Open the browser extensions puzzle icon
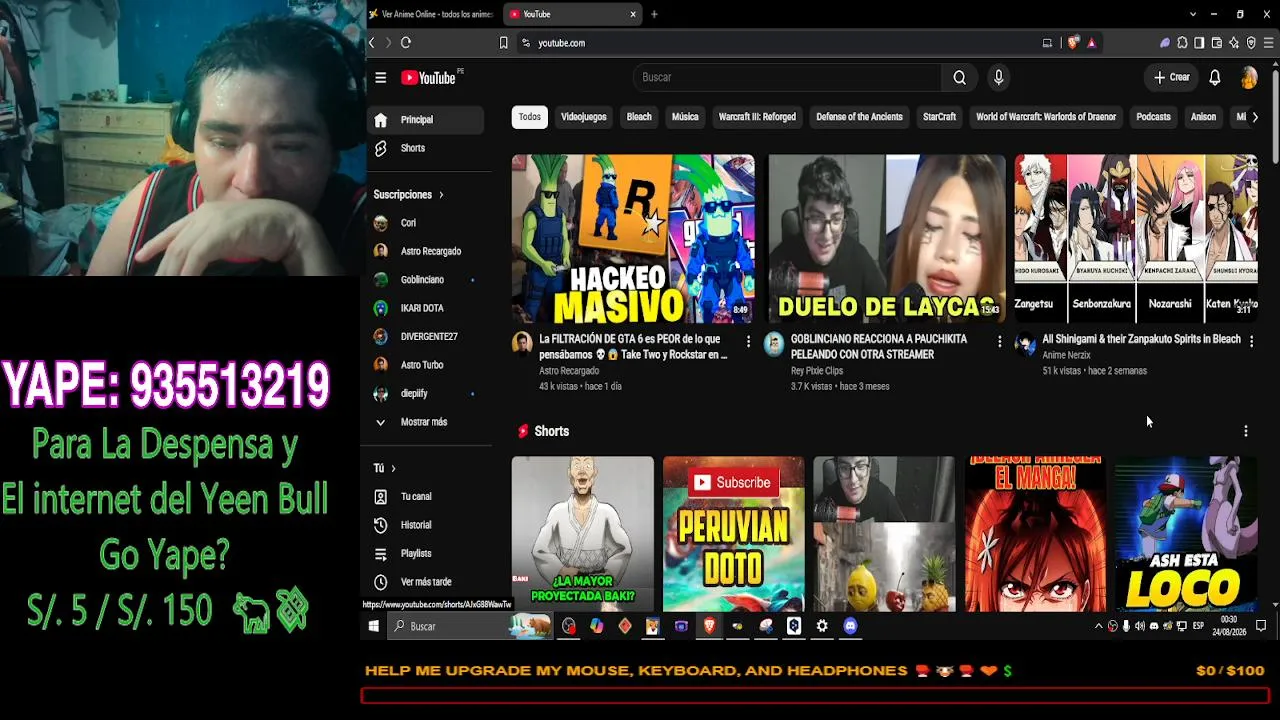This screenshot has width=1280, height=720. [x=1182, y=43]
